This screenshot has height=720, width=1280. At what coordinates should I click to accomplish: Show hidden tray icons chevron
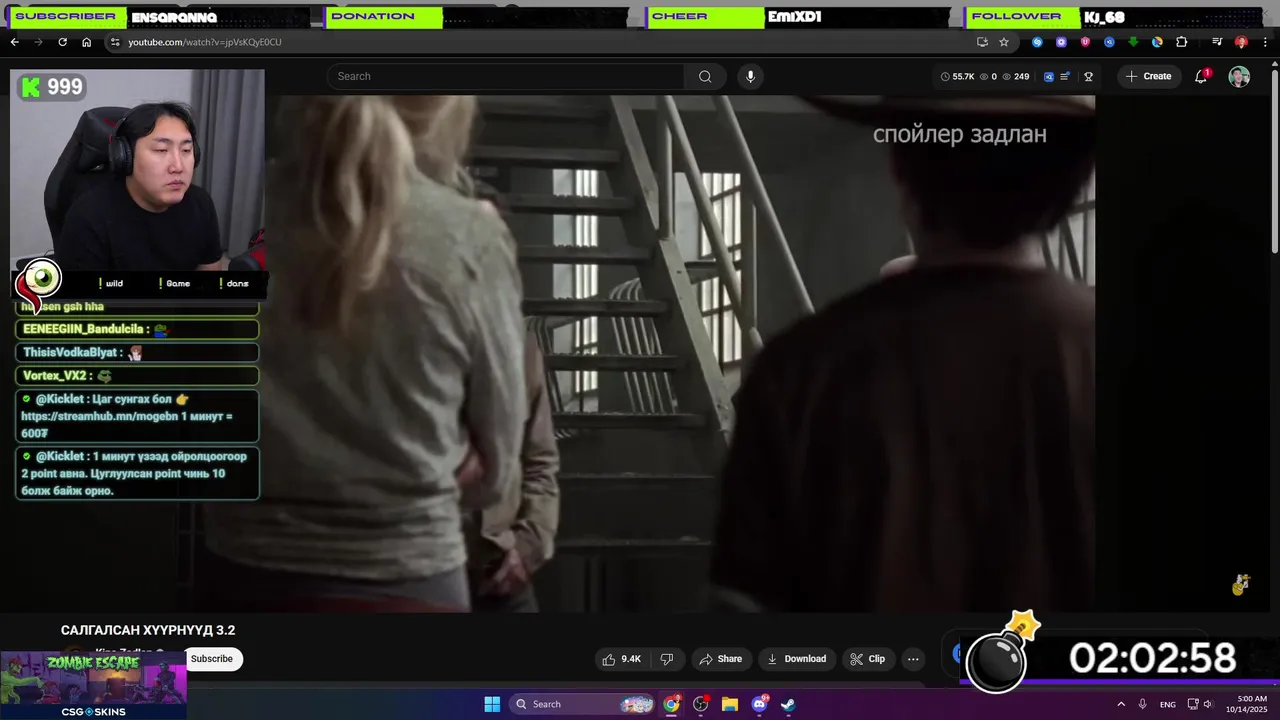(1121, 704)
